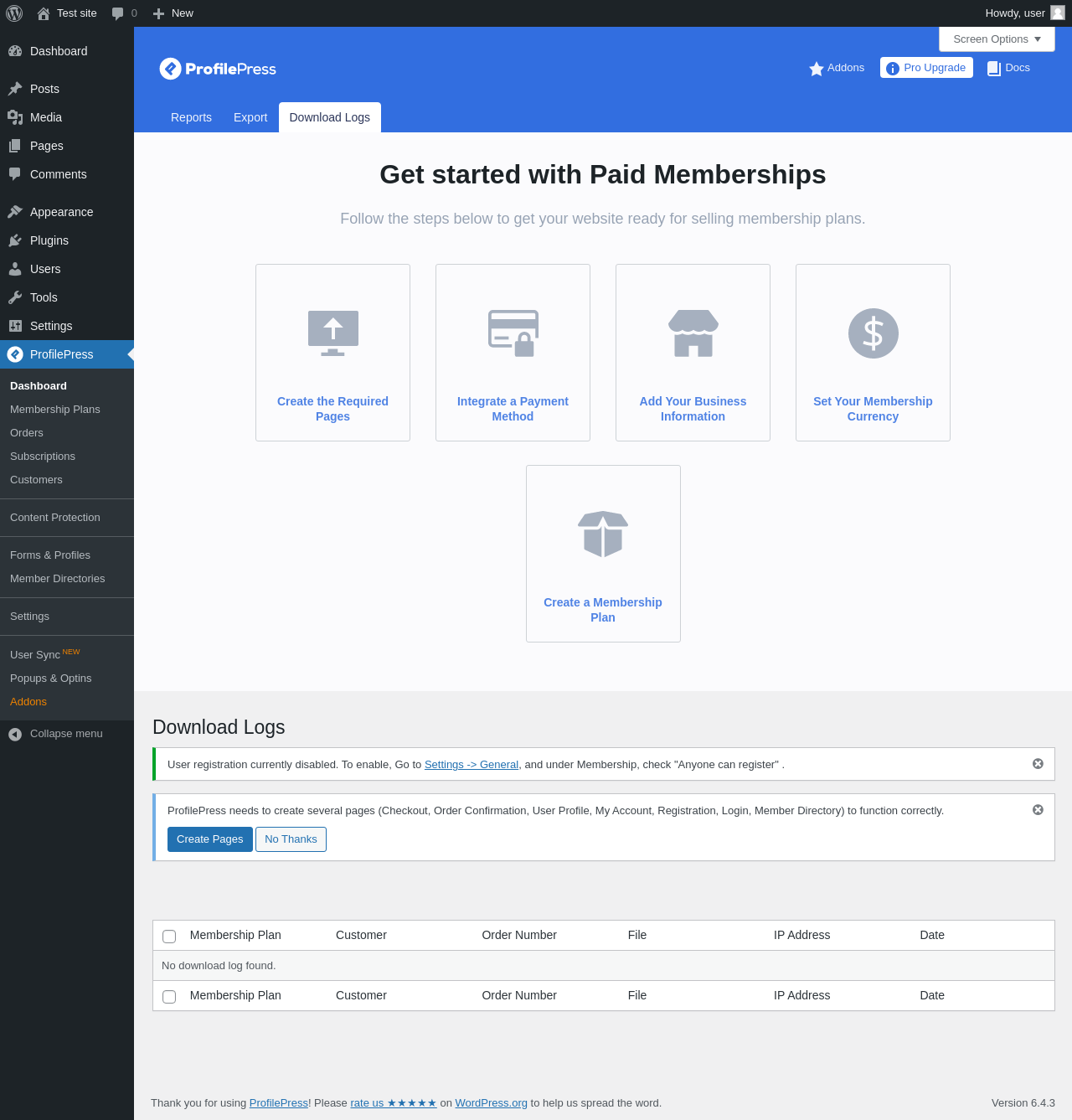Image resolution: width=1072 pixels, height=1120 pixels.
Task: Open Subscriptions submenu item
Action: point(43,456)
